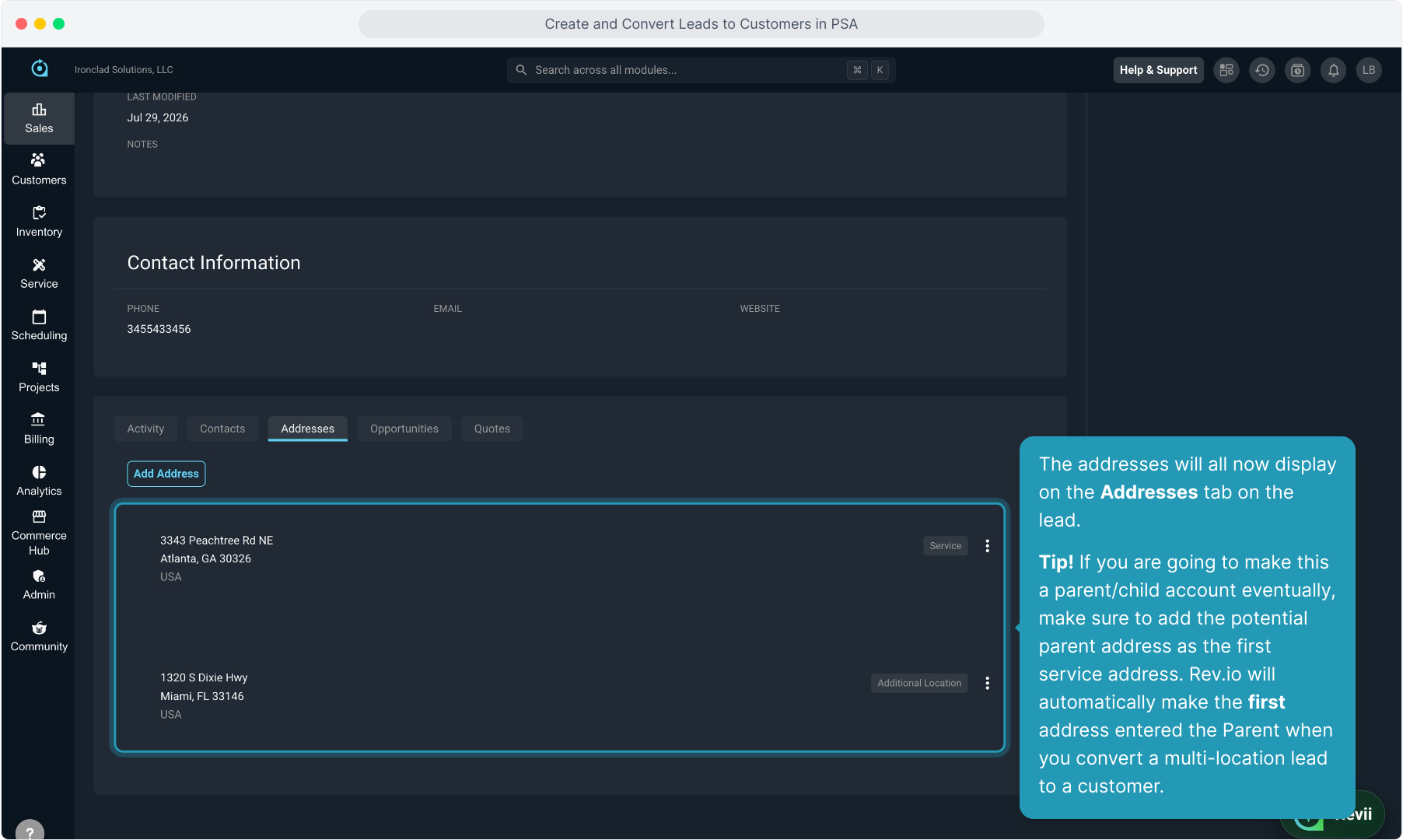Click the Miami, FL 33146 line

[x=202, y=696]
